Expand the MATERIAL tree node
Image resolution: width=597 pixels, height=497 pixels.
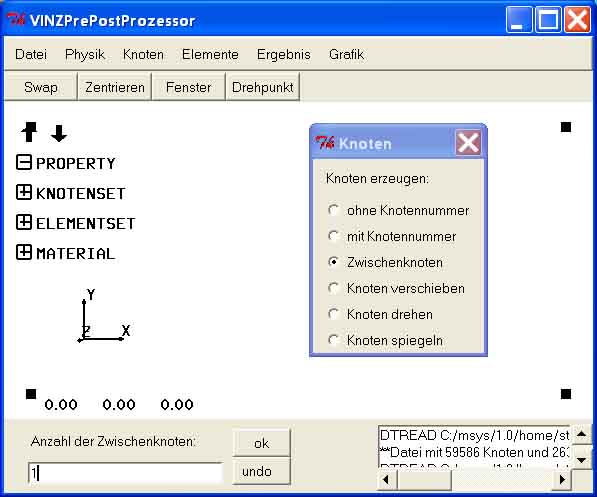coord(24,252)
